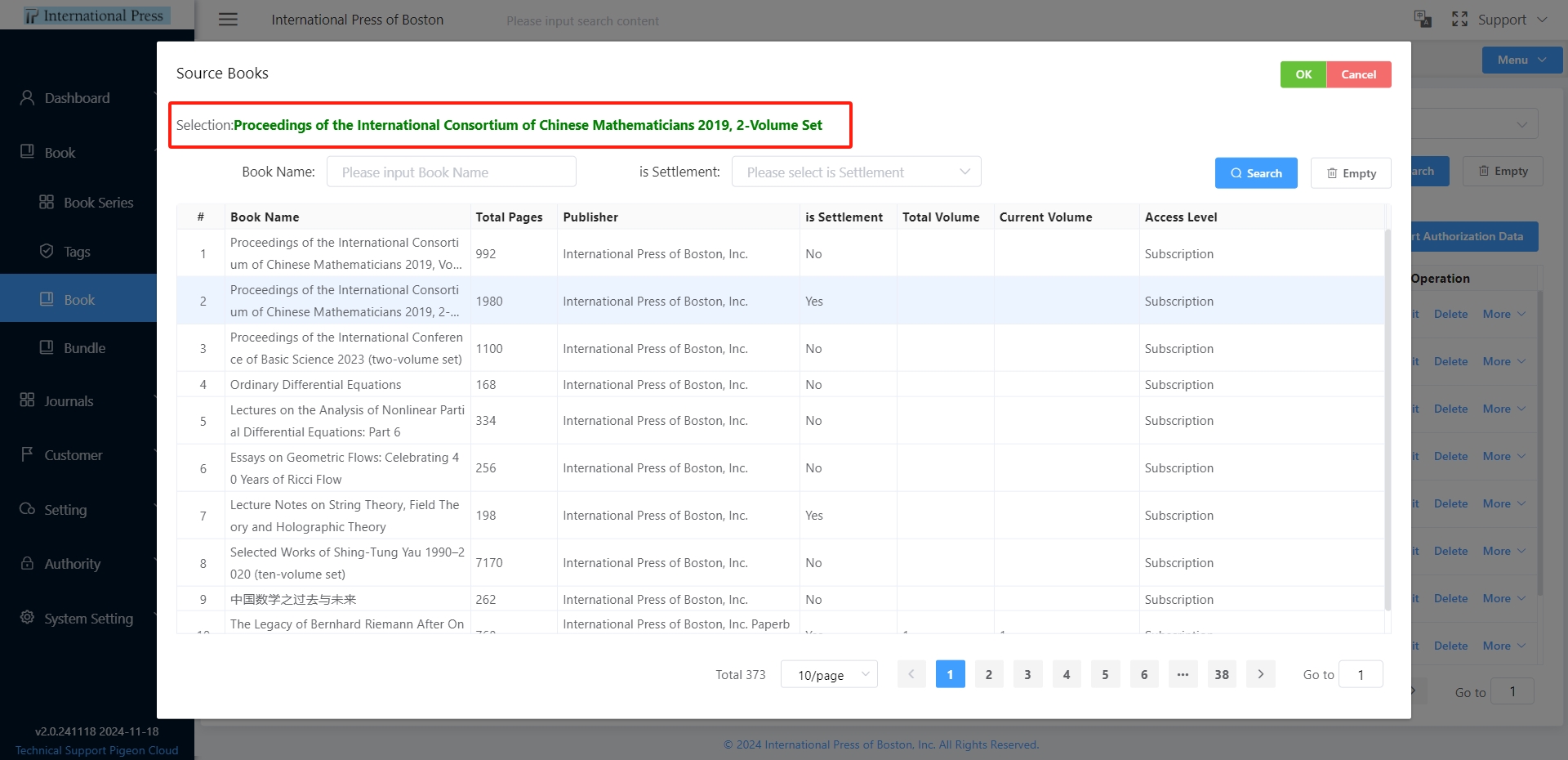Select Lecture Notes on String Theory row
Viewport: 1568px width, 760px height.
point(781,516)
